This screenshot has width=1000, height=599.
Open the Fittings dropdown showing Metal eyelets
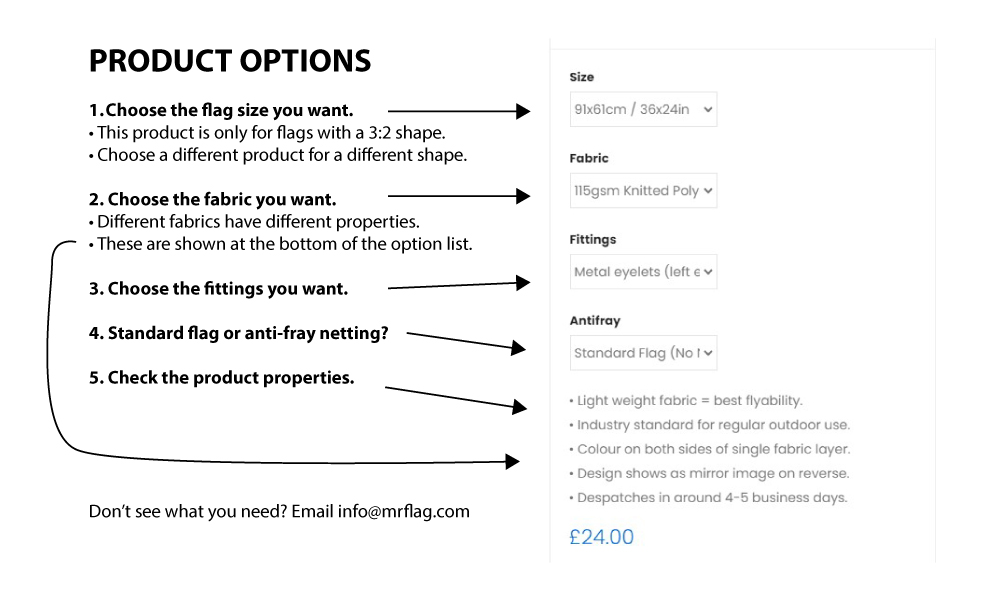click(643, 272)
